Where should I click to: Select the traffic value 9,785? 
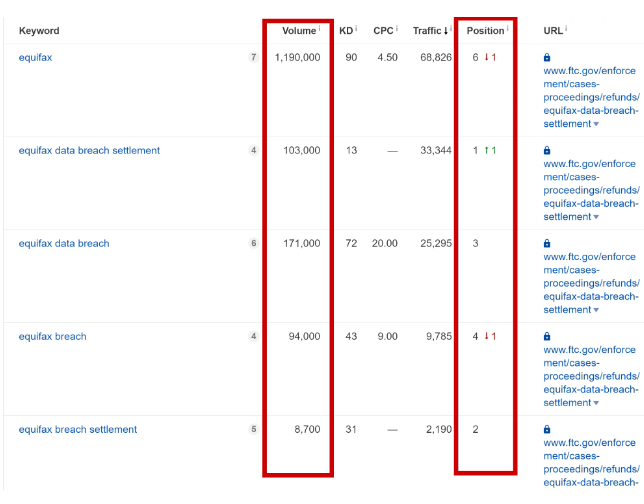[x=439, y=336]
